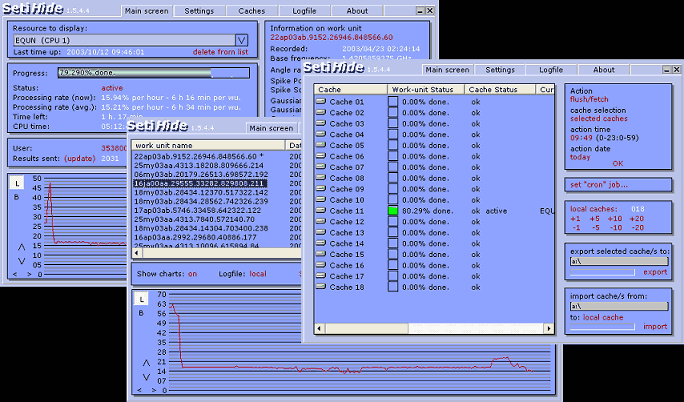
Task: Select L chart button in back Main window
Action: coord(17,184)
